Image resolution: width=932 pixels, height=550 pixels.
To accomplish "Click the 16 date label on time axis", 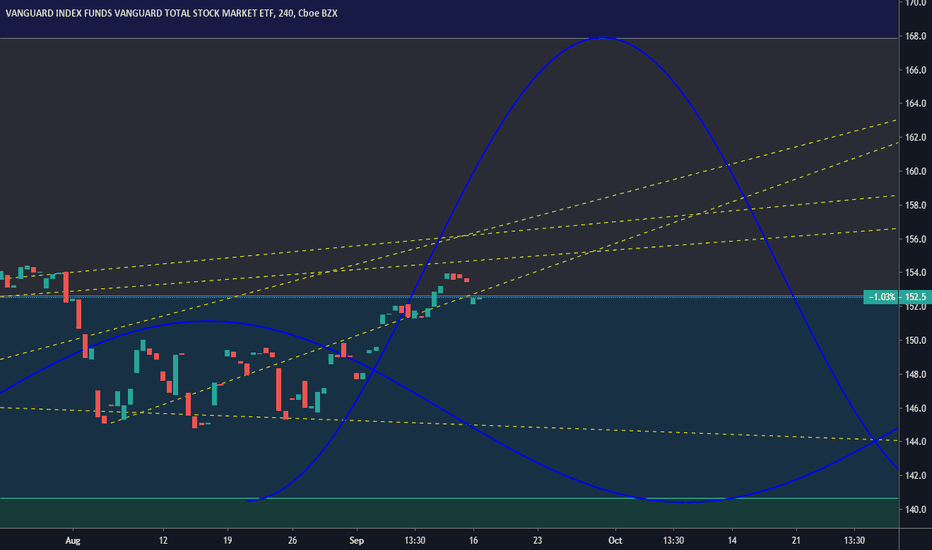I will [x=473, y=540].
